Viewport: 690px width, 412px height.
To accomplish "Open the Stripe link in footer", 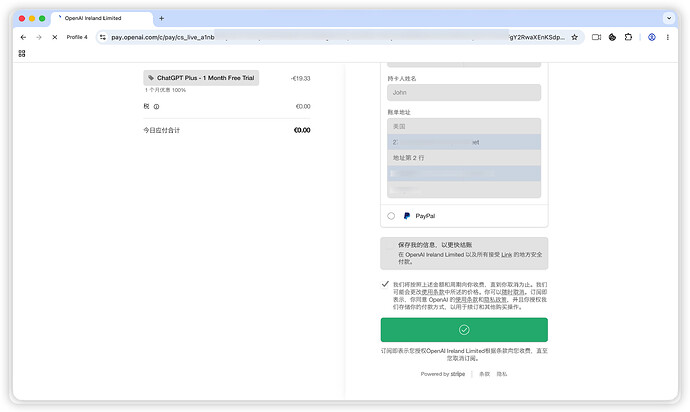I will [458, 374].
